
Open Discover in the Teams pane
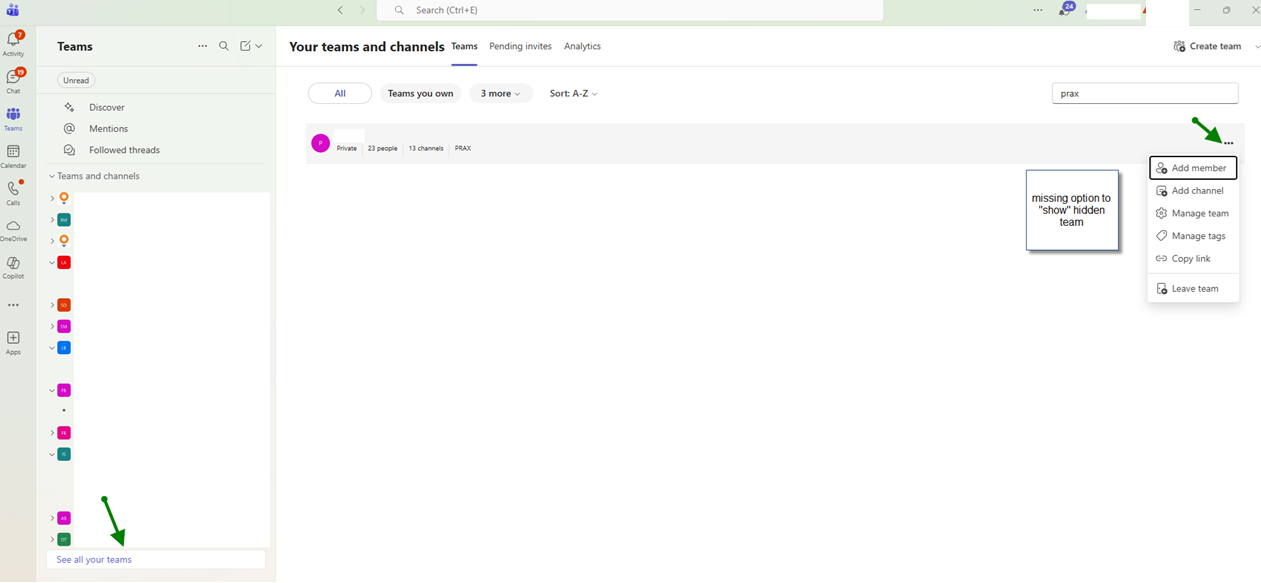pyautogui.click(x=106, y=107)
